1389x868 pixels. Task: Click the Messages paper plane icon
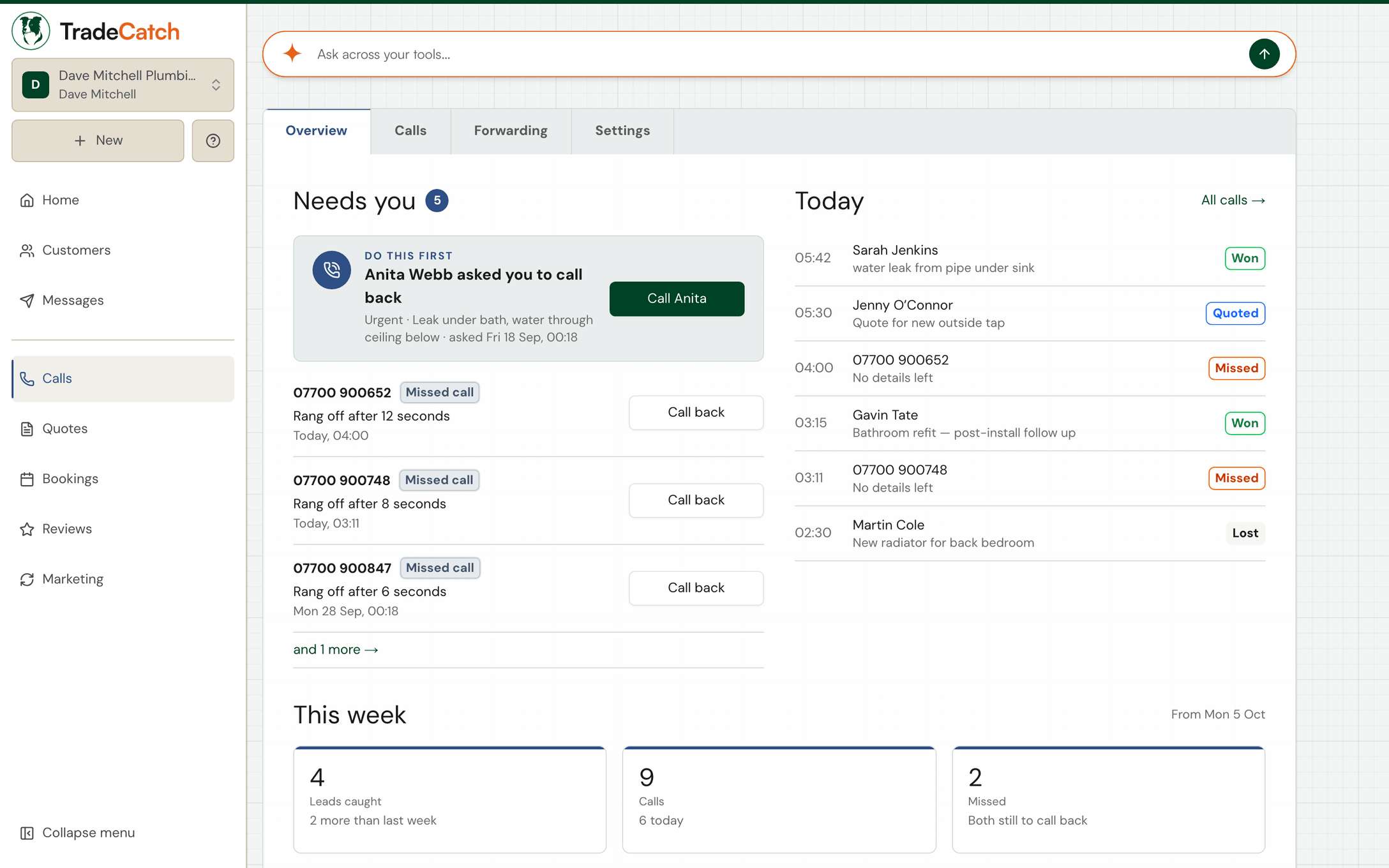pos(27,301)
